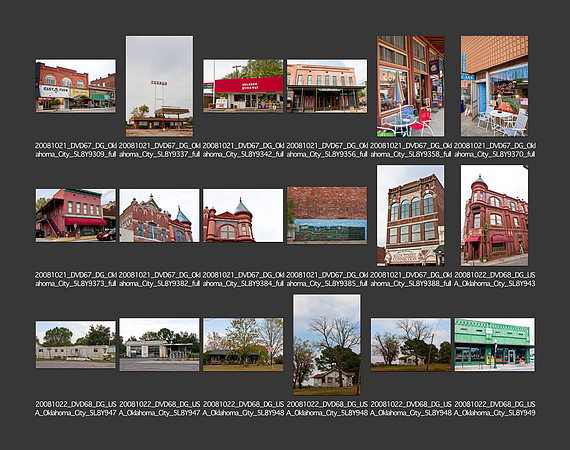This screenshot has width=570, height=450.
Task: Select the filename ending 5L8Y9384_full
Action: coord(243,279)
